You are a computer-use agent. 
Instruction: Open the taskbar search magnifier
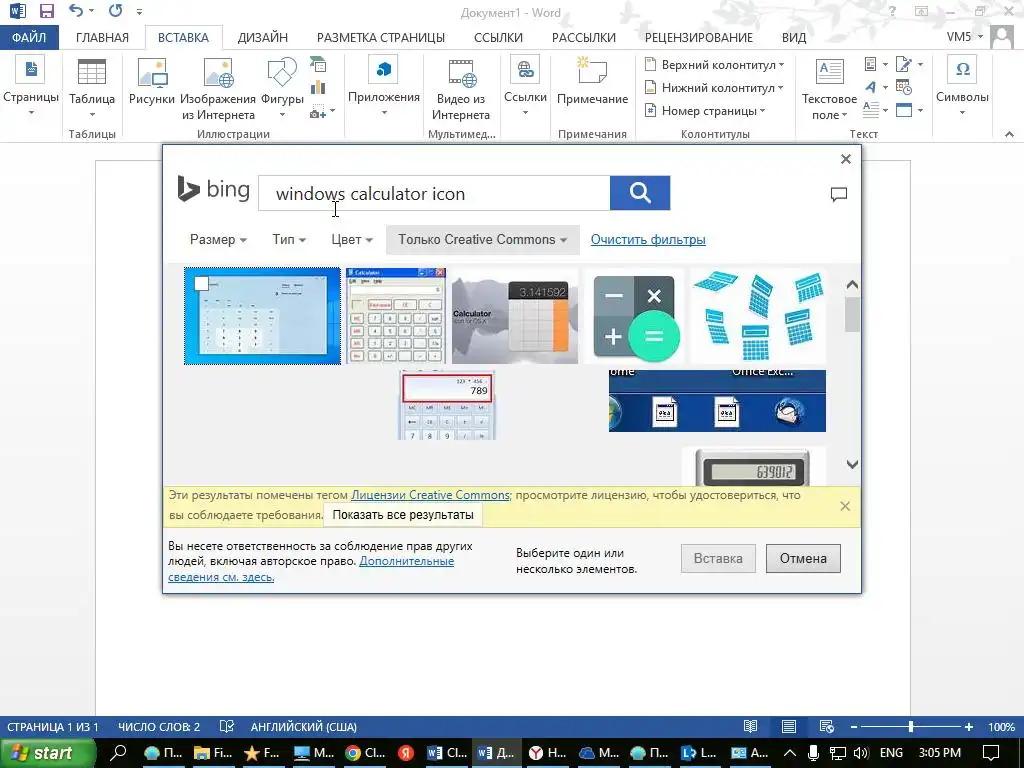[118, 753]
